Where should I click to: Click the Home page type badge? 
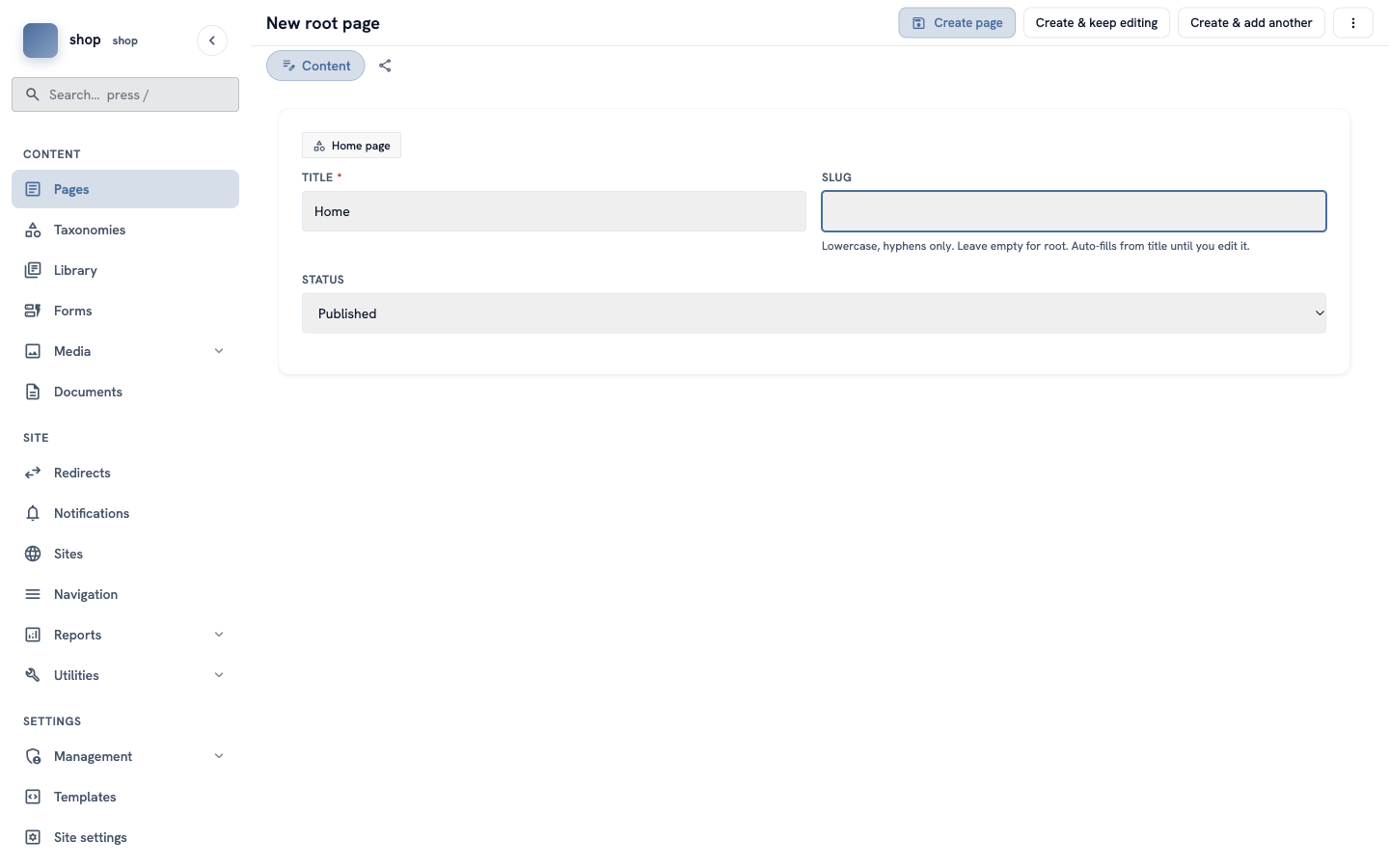pyautogui.click(x=351, y=146)
